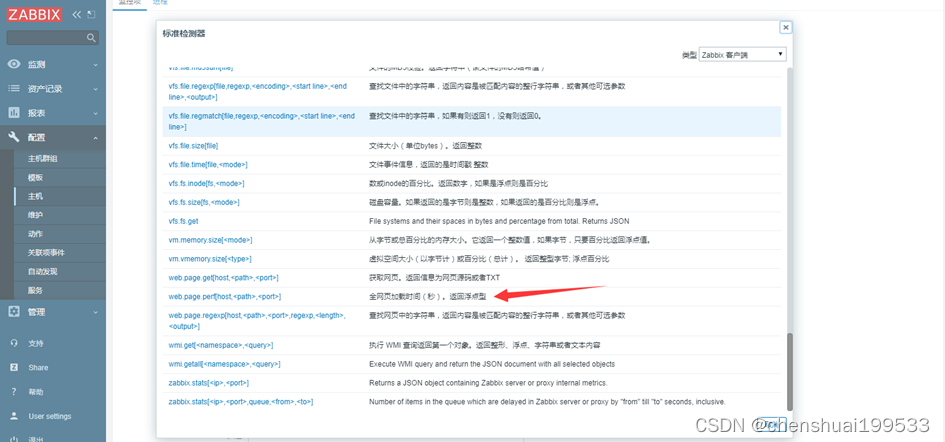
Task: Open 自动发现 in the 配置 submenu
Action: coord(43,271)
